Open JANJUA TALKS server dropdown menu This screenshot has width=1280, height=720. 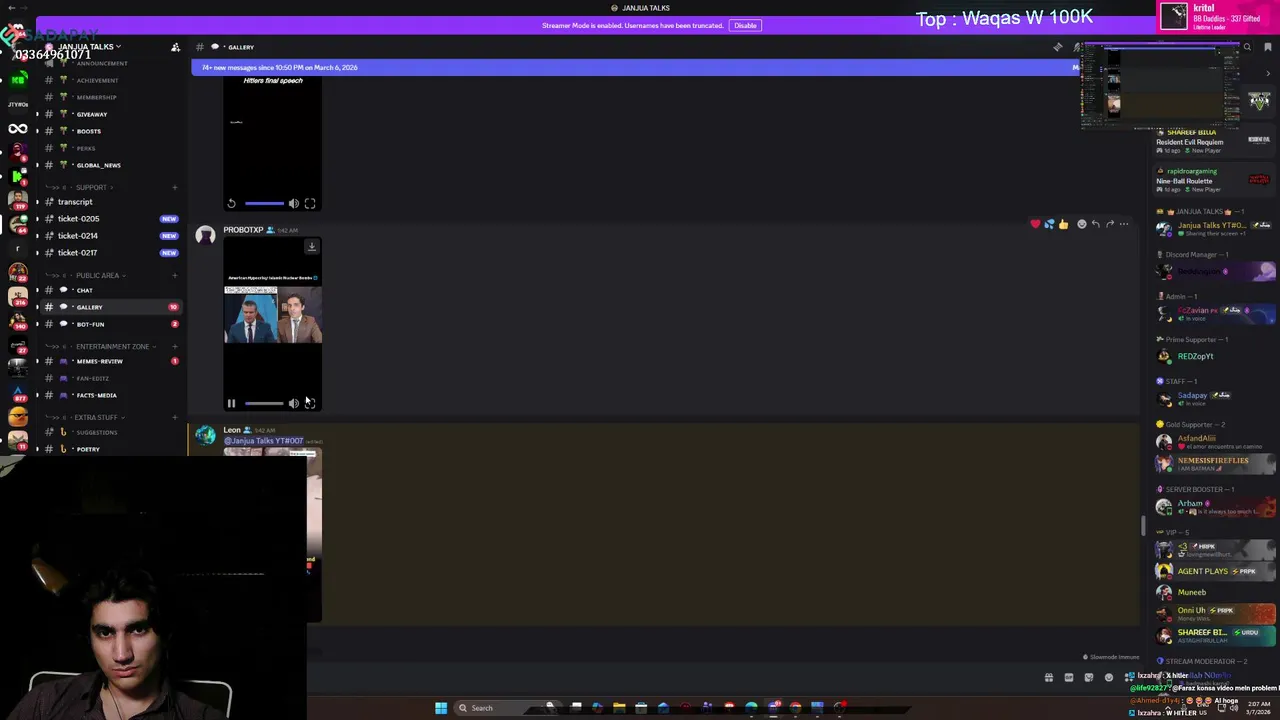pyautogui.click(x=89, y=47)
